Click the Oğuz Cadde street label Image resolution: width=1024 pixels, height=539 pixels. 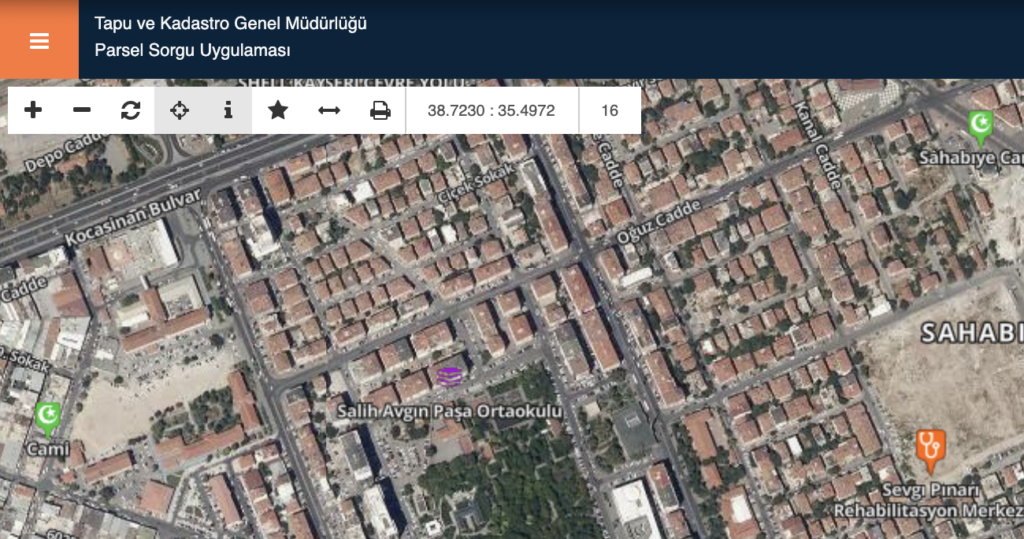tap(658, 222)
